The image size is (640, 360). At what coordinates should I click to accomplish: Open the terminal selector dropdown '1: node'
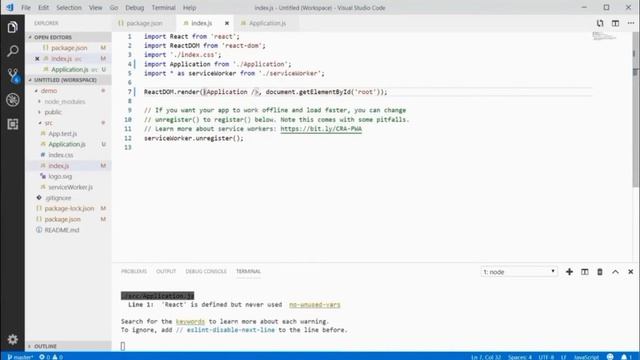(519, 272)
